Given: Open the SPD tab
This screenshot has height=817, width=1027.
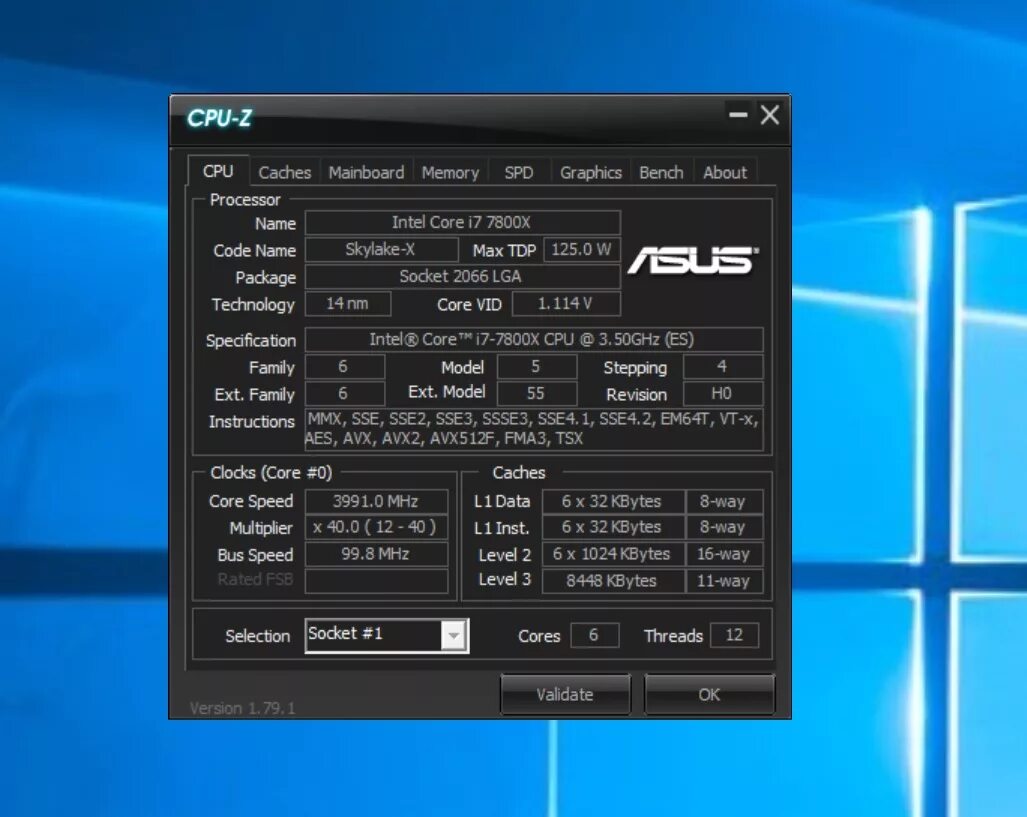Looking at the screenshot, I should [519, 173].
